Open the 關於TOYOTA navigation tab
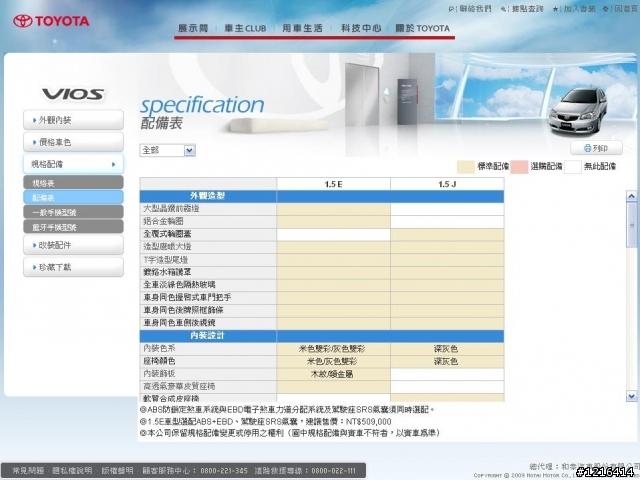 pyautogui.click(x=422, y=28)
